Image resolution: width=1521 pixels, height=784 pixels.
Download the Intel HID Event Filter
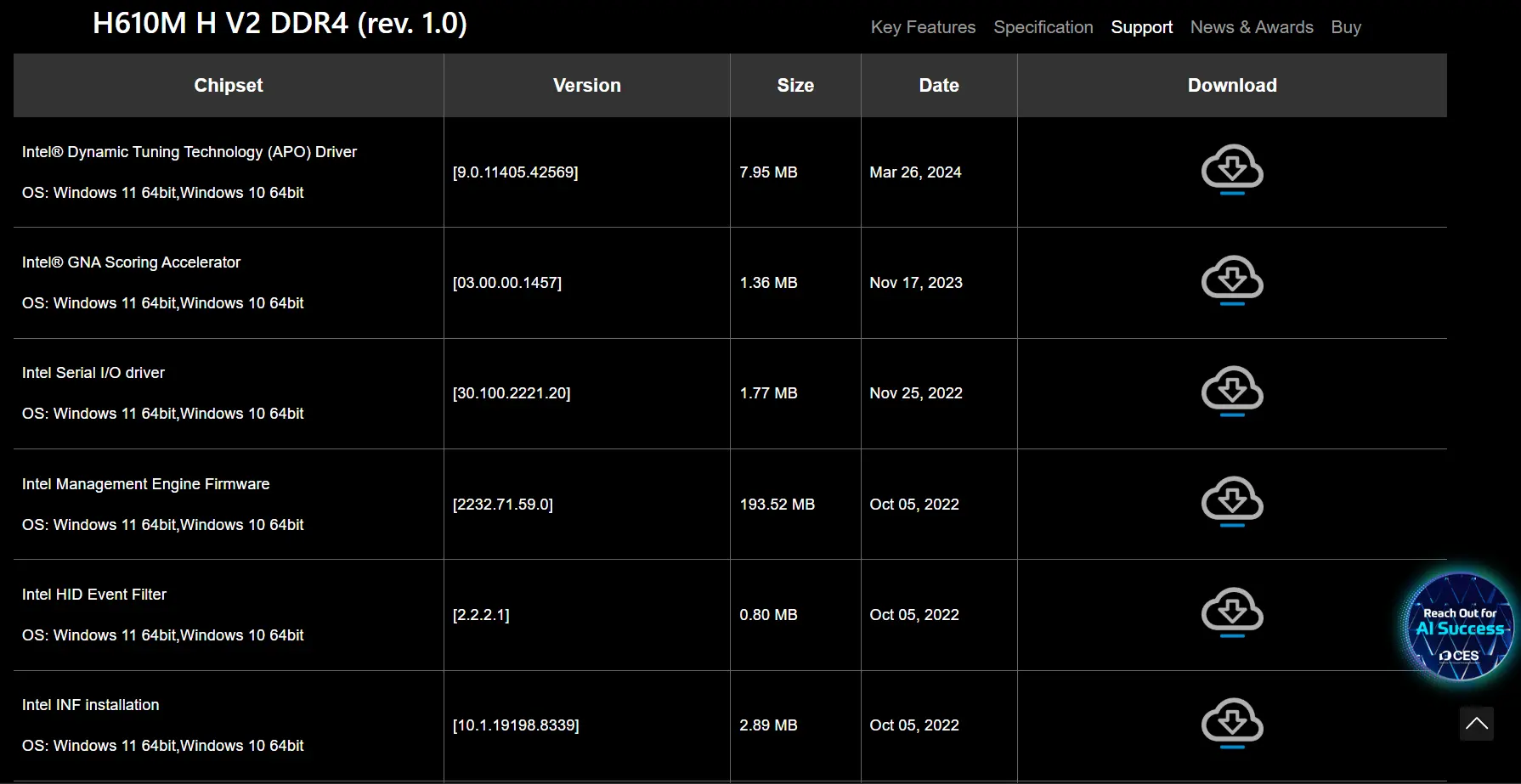coord(1232,612)
